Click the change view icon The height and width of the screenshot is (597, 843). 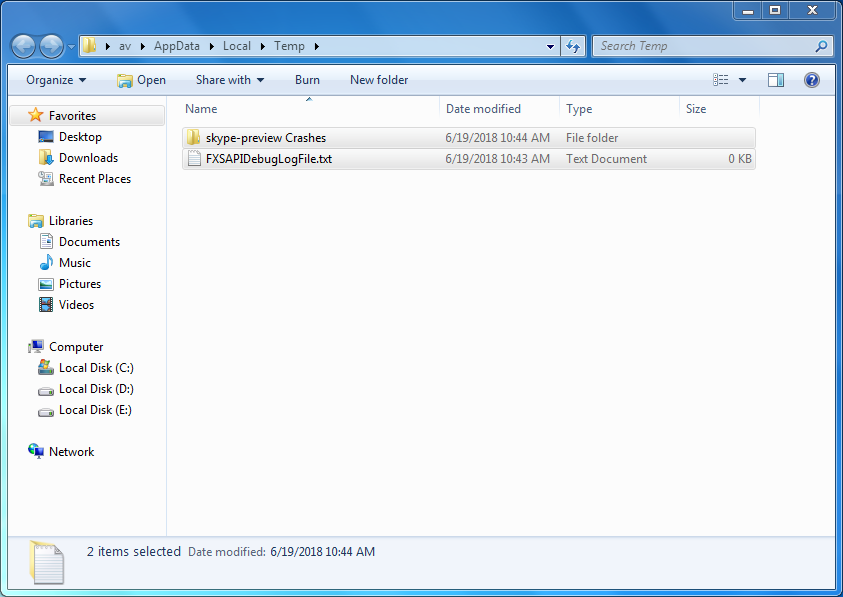click(721, 80)
